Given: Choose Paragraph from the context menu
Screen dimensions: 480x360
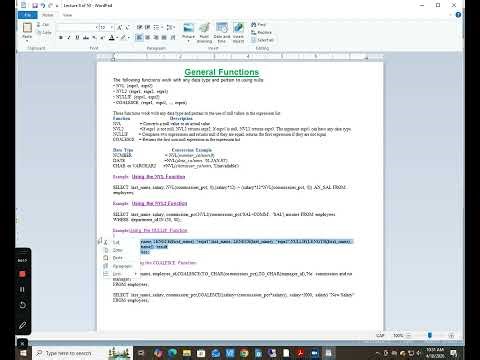Looking at the screenshot, I should (x=122, y=266).
